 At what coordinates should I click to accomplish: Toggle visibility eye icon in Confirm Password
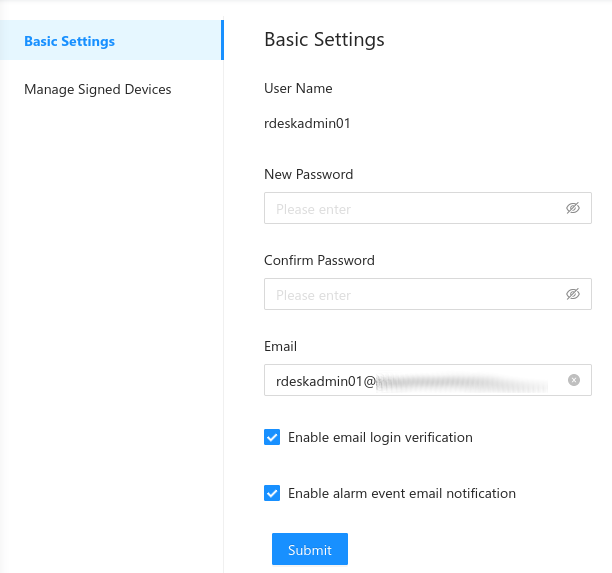(573, 294)
